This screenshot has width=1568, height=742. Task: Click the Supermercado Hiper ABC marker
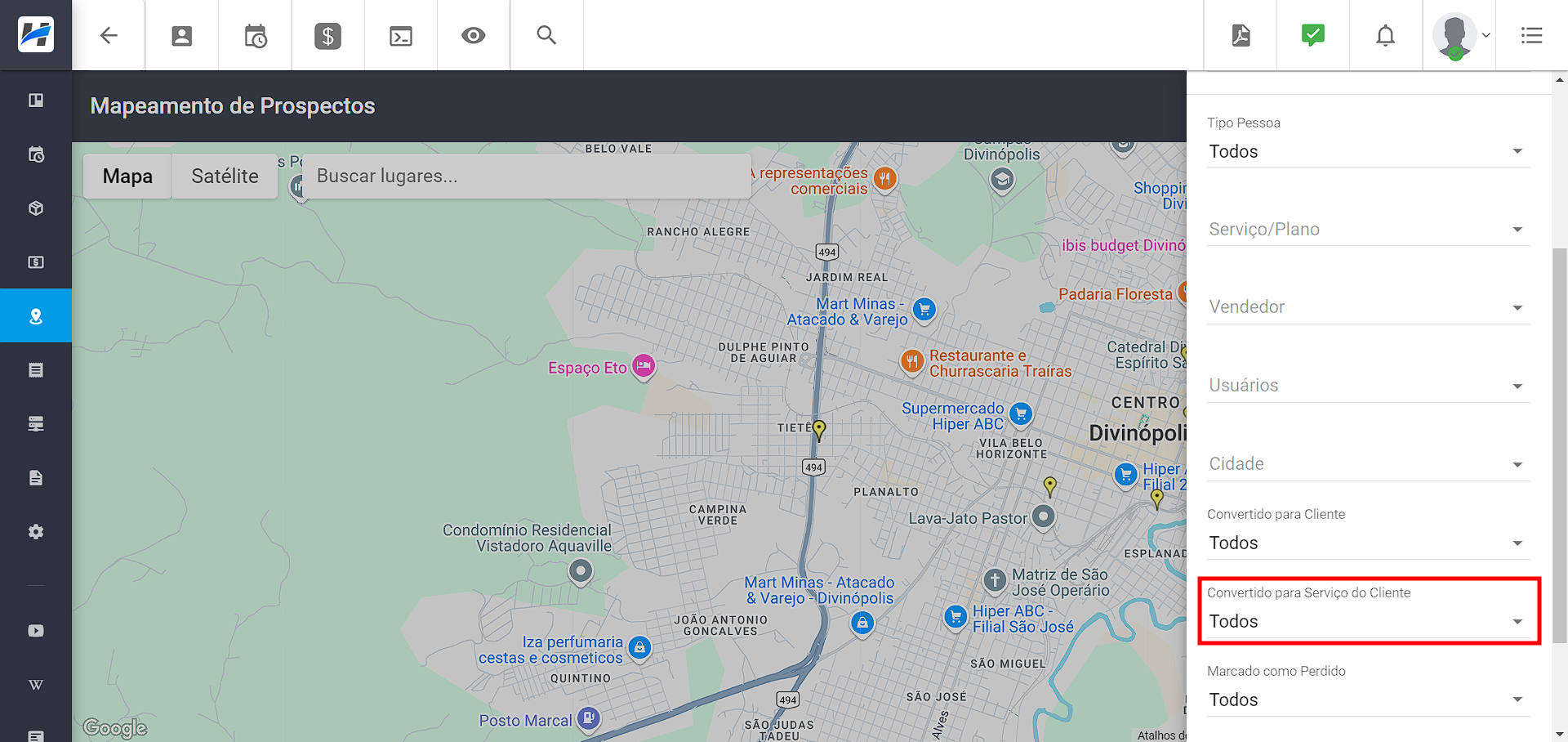[x=1020, y=414]
